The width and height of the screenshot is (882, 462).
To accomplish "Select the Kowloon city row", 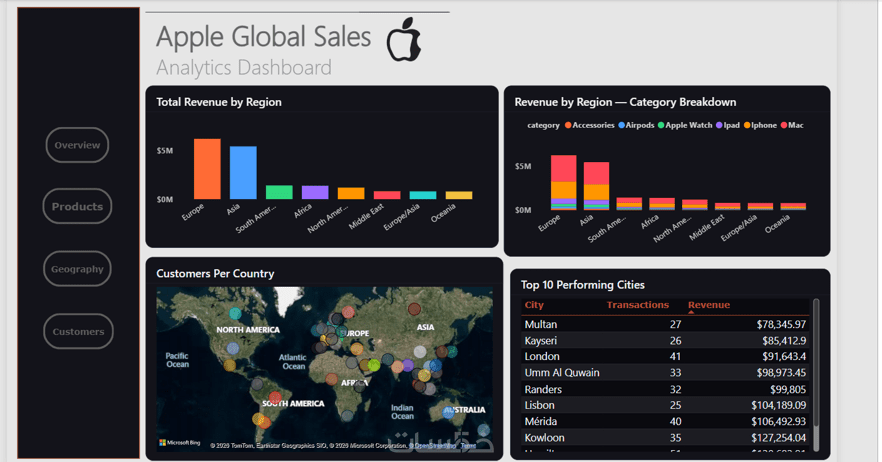I will click(x=665, y=438).
